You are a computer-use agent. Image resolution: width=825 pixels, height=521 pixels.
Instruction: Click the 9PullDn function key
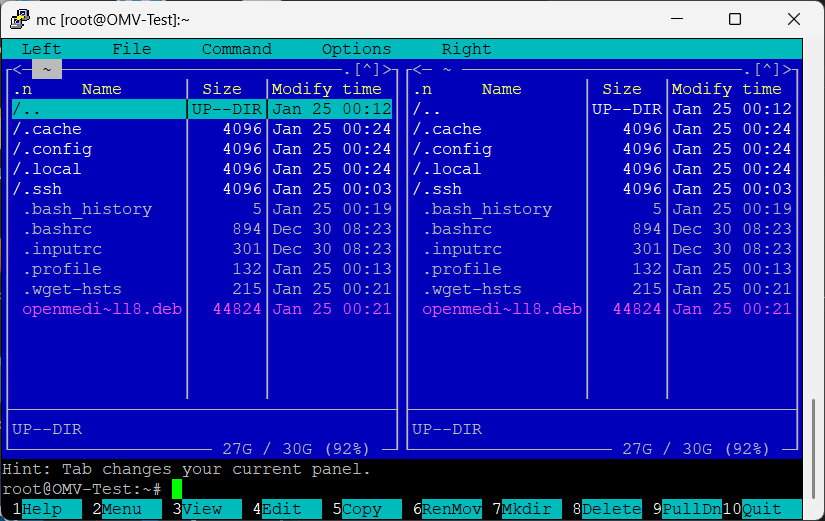coord(687,509)
